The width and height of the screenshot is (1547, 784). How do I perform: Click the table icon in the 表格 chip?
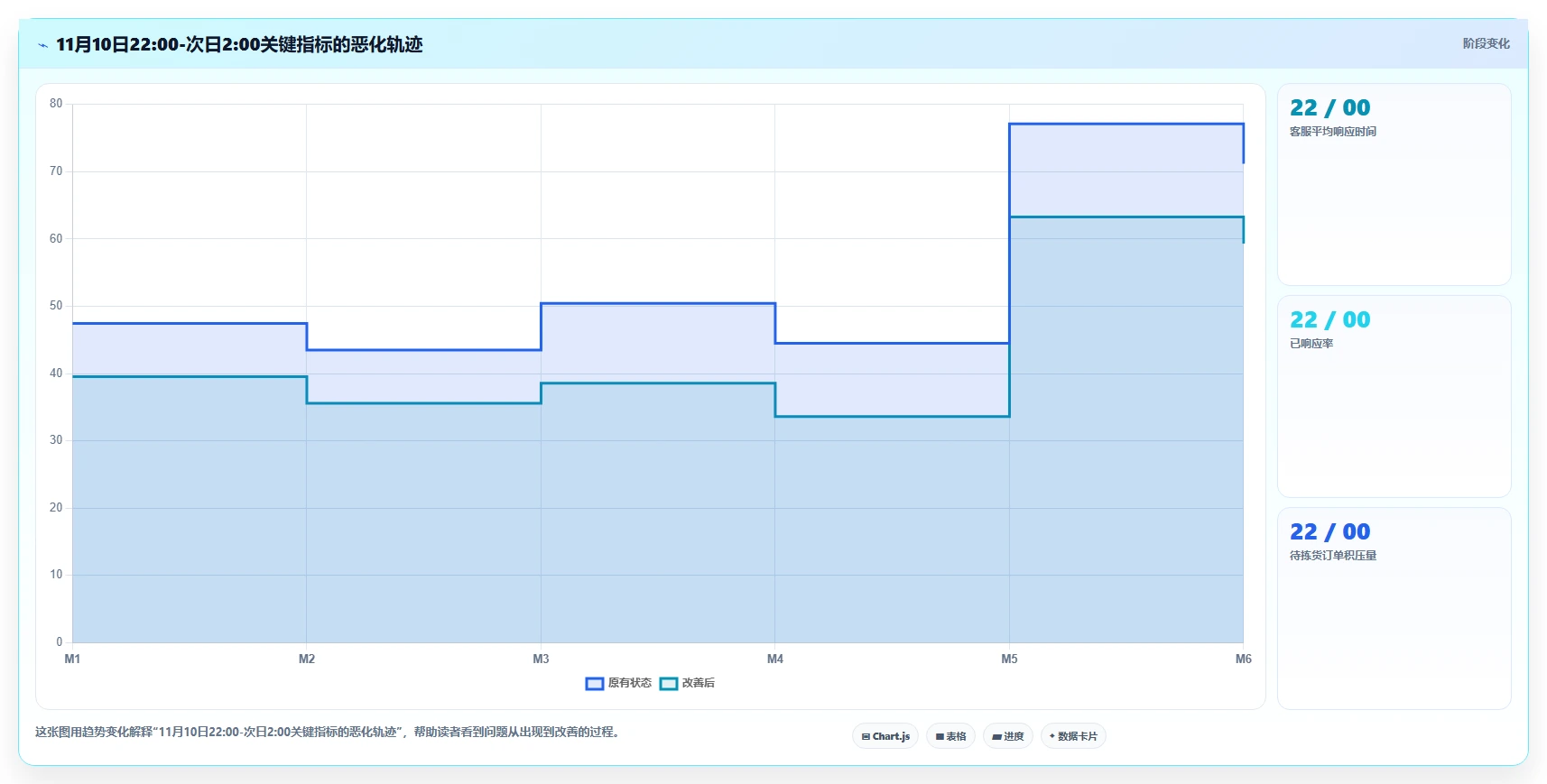tap(940, 737)
